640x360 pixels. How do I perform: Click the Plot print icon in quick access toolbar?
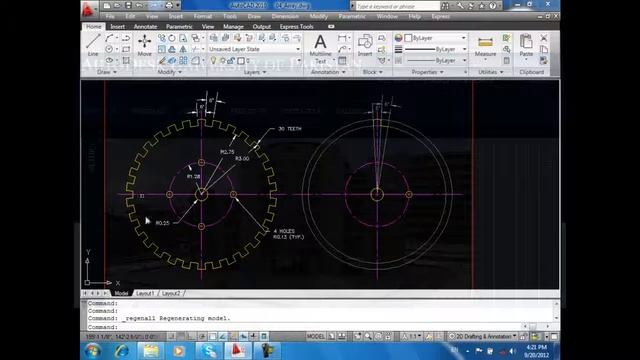pos(169,6)
